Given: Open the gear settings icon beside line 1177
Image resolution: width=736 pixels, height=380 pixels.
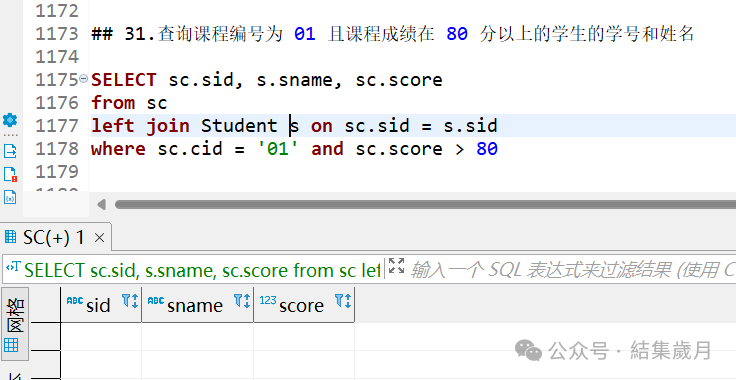Looking at the screenshot, I should tap(10, 120).
